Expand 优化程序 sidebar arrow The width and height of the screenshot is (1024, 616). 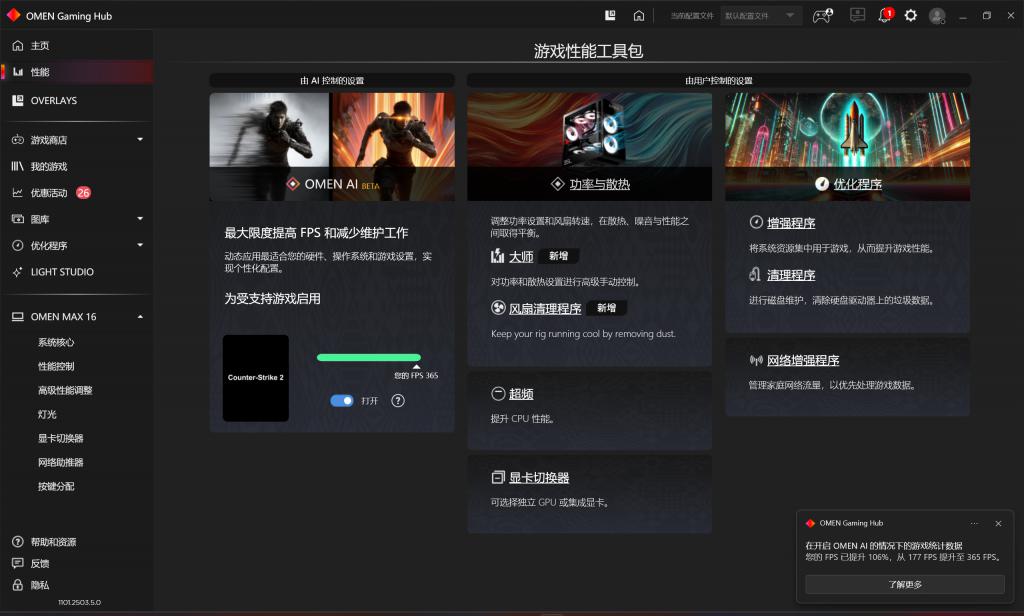(x=140, y=245)
